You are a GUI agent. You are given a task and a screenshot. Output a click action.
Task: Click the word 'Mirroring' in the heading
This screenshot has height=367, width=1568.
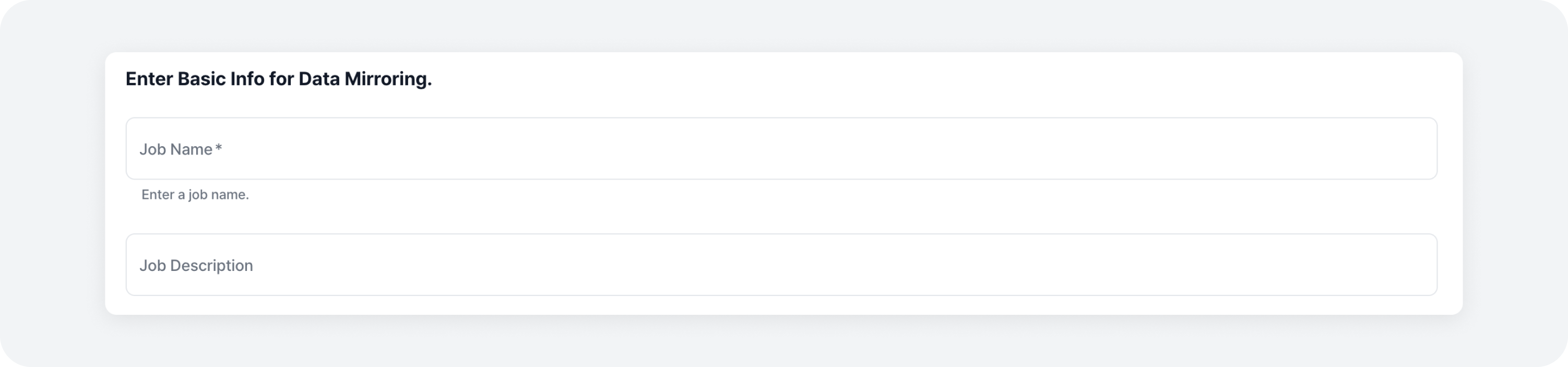[x=387, y=79]
